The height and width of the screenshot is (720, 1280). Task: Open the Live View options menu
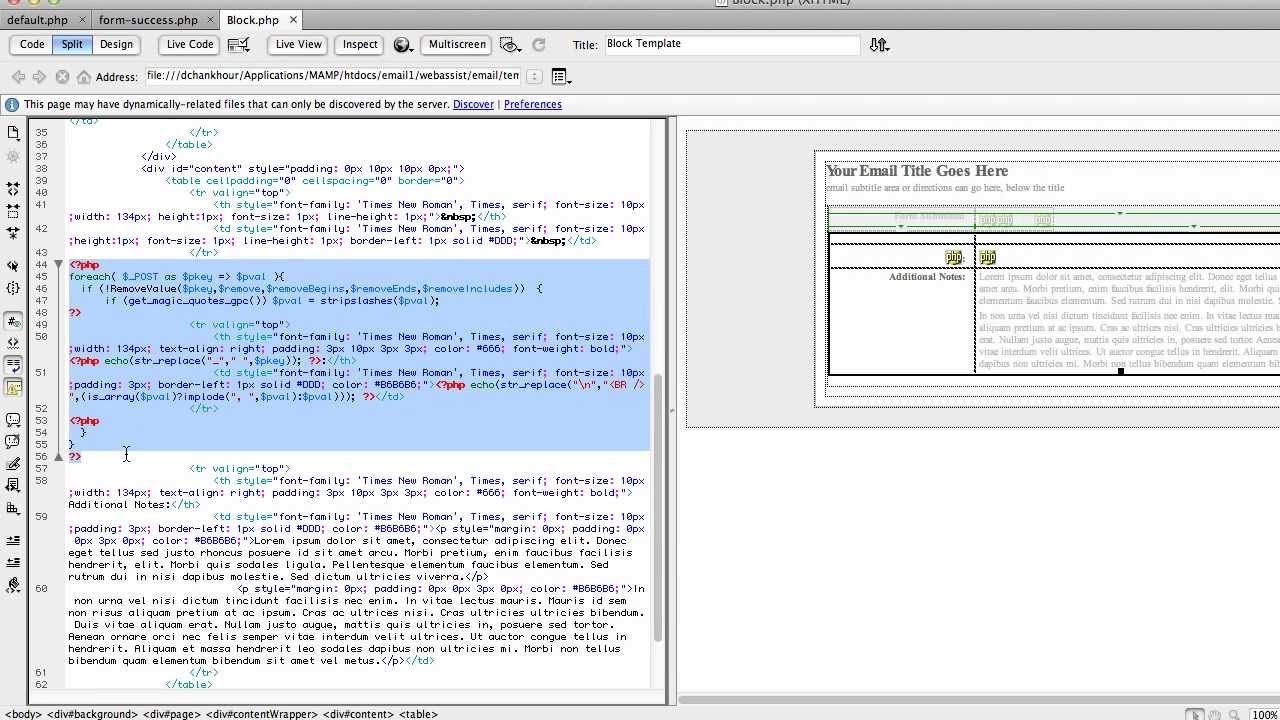560,76
